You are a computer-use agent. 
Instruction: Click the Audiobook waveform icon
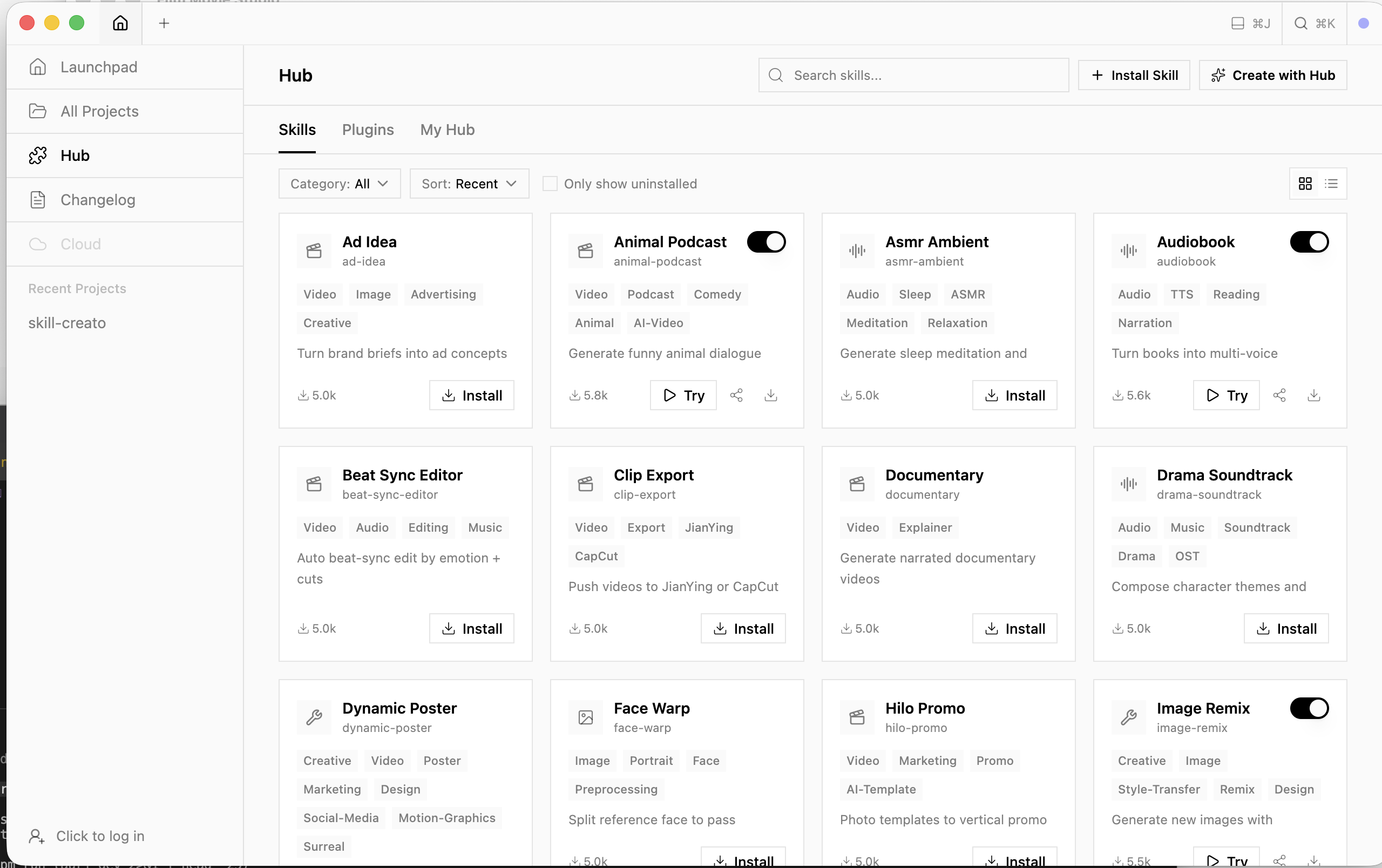(1128, 250)
